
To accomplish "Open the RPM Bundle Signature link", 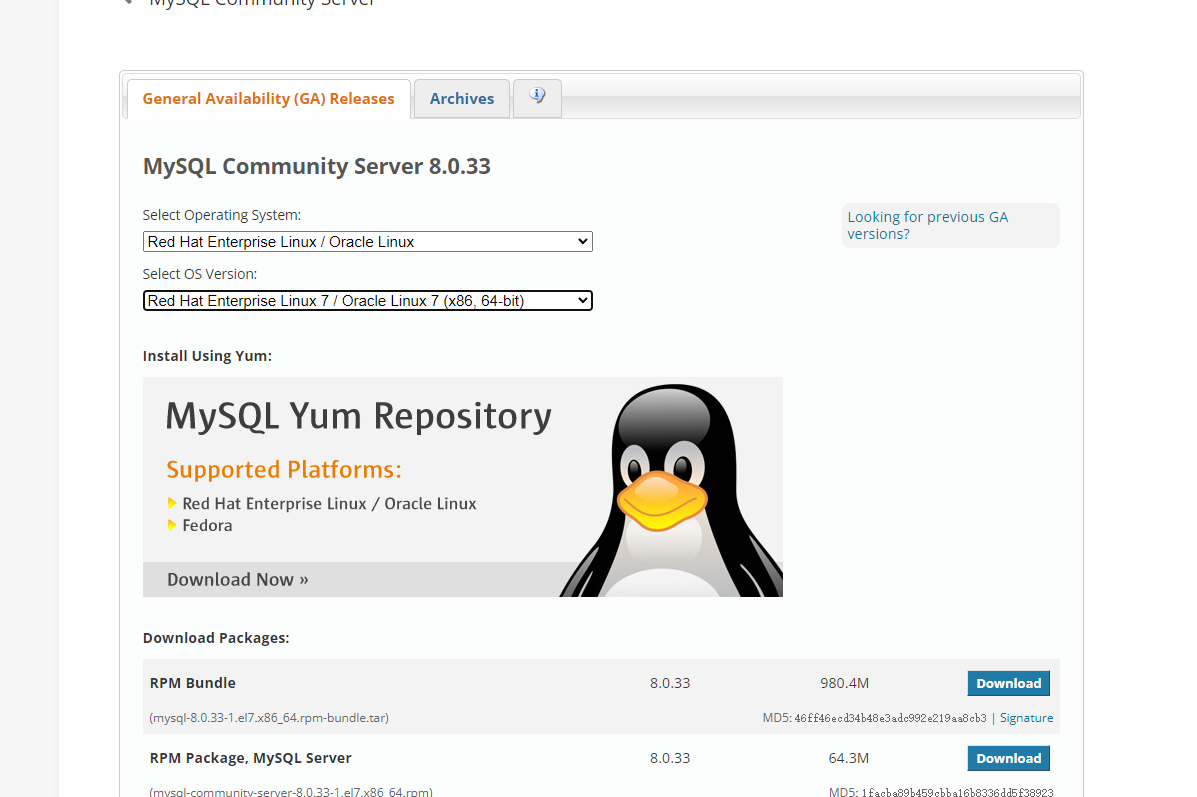I will coord(1026,718).
